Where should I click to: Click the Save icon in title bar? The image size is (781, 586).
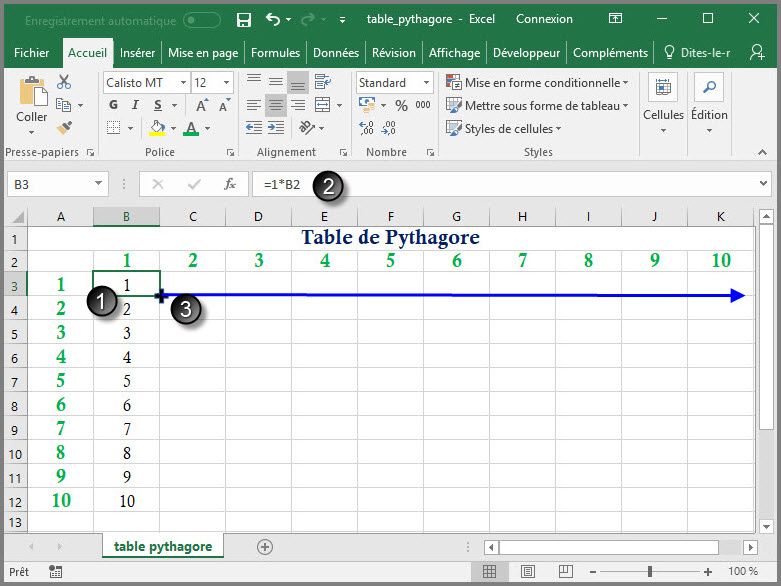[244, 20]
